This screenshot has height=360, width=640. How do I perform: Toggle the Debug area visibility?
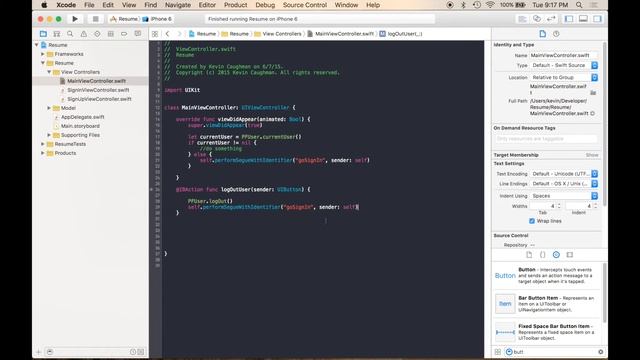click(583, 19)
